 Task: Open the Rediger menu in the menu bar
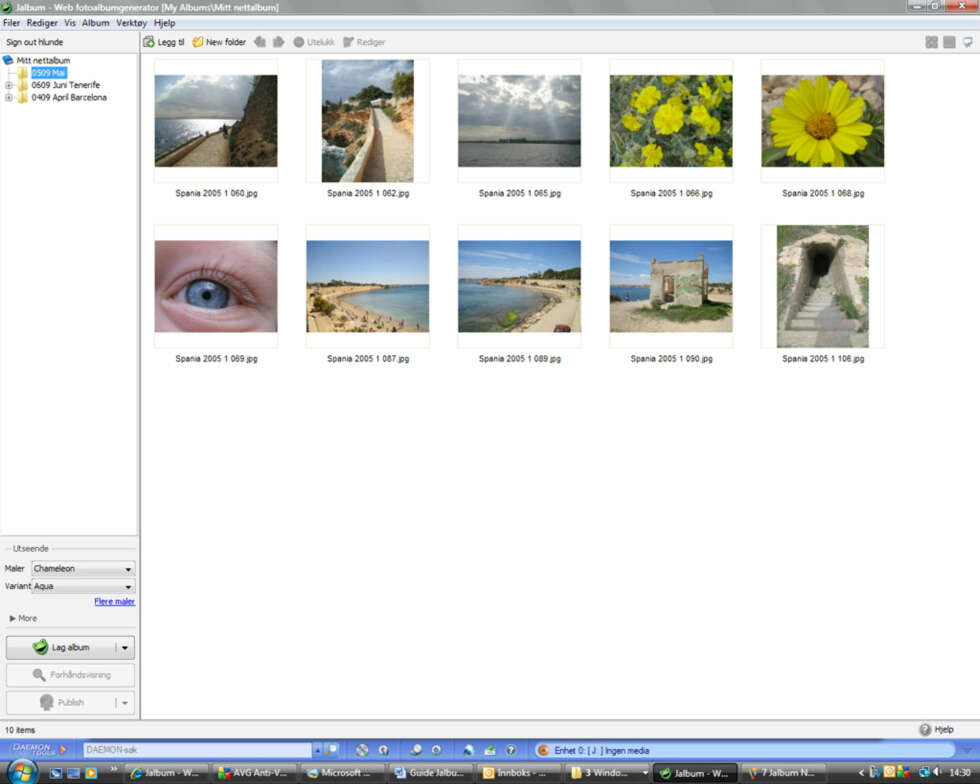tap(42, 23)
